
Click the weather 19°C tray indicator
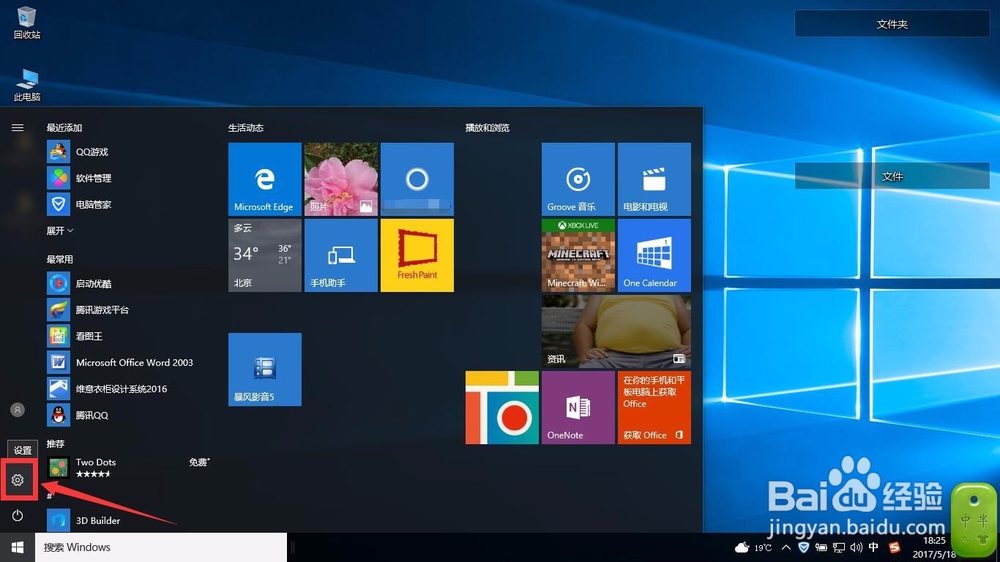click(753, 547)
